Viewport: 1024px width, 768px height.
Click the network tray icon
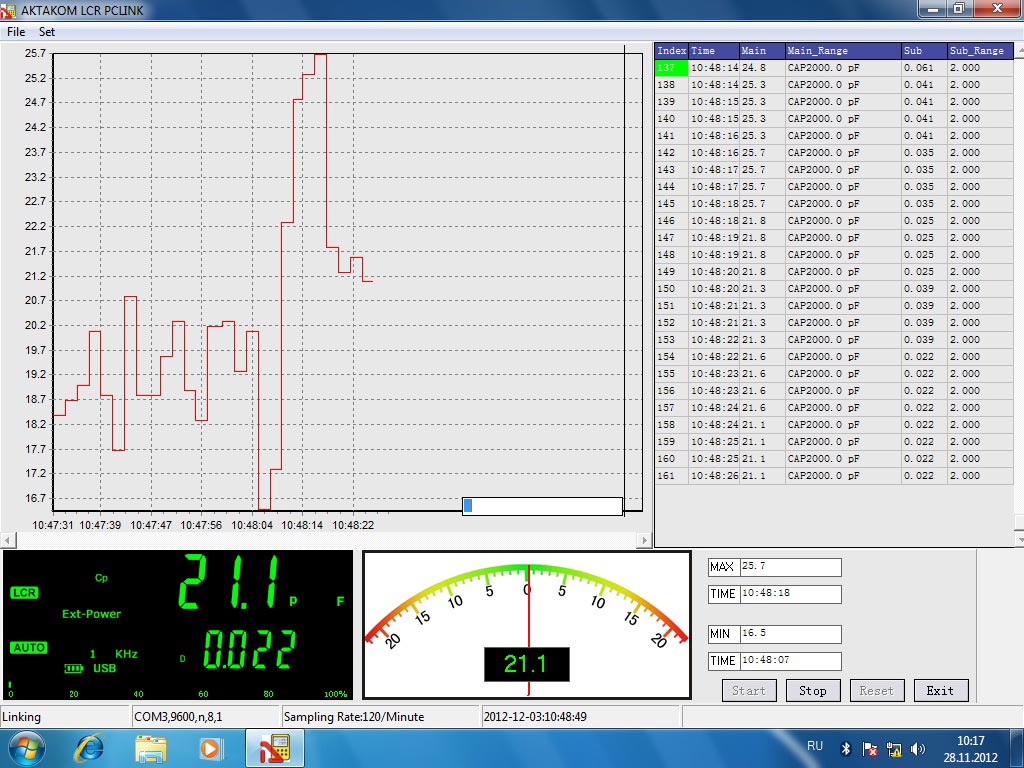pyautogui.click(x=893, y=749)
